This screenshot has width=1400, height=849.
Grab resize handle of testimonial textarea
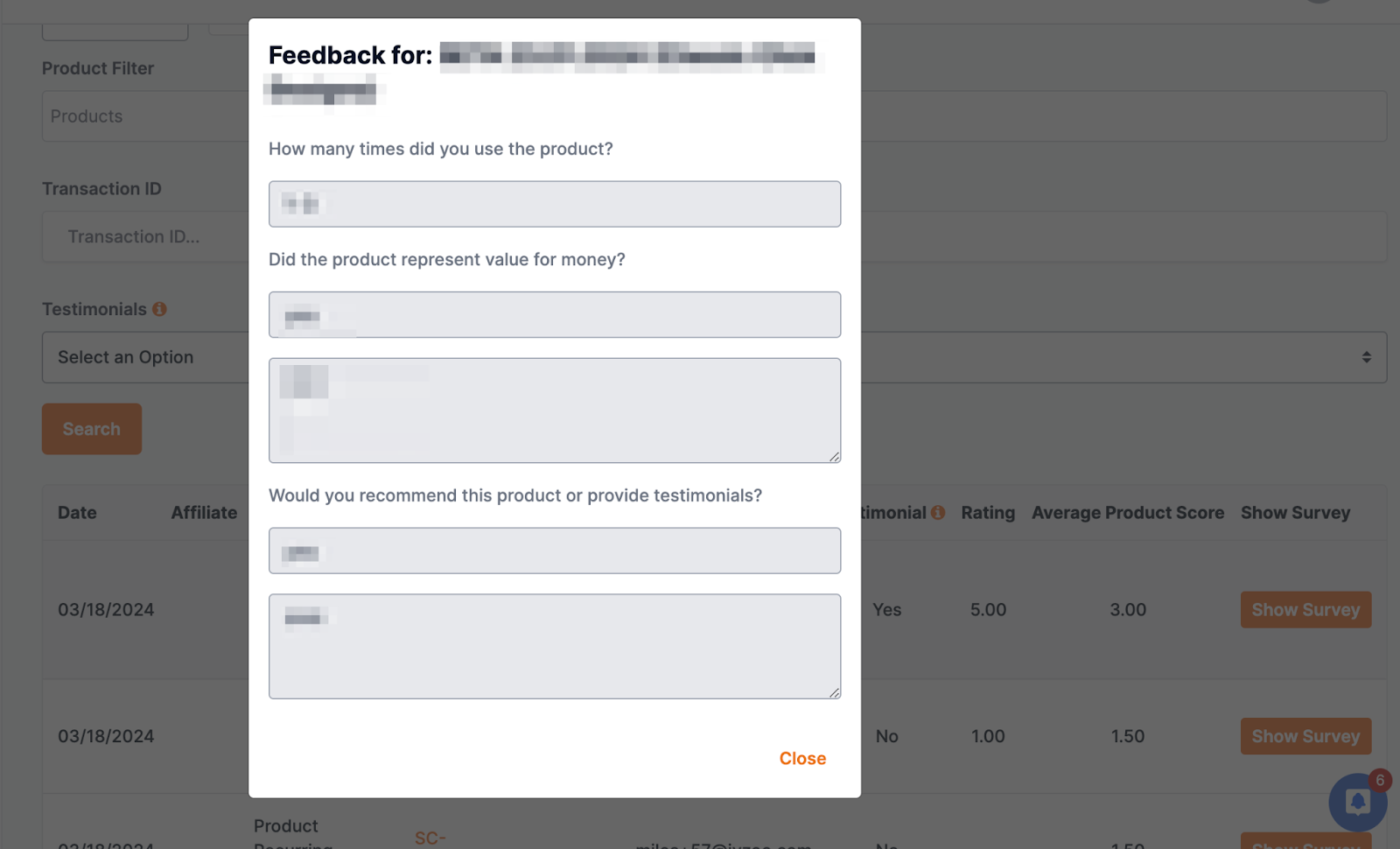click(835, 692)
